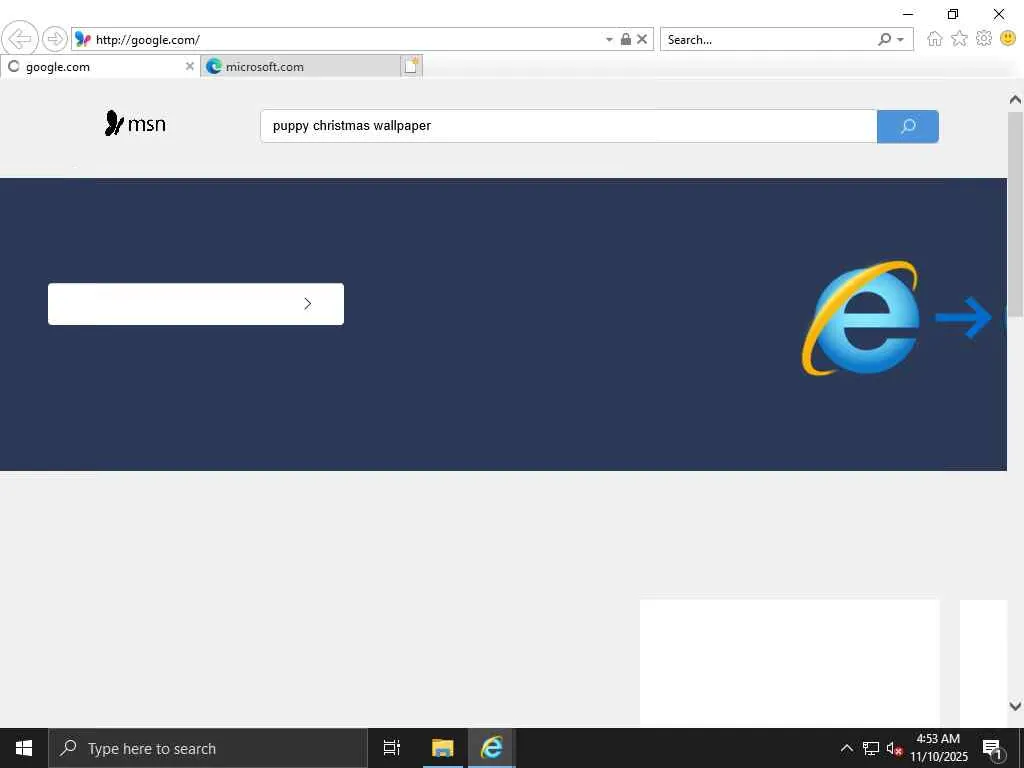Click the white banner button with chevron
1024x768 pixels.
pos(196,304)
